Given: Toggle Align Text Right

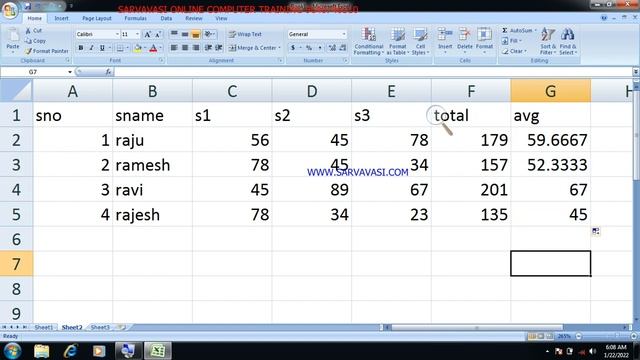Looking at the screenshot, I should 196,48.
